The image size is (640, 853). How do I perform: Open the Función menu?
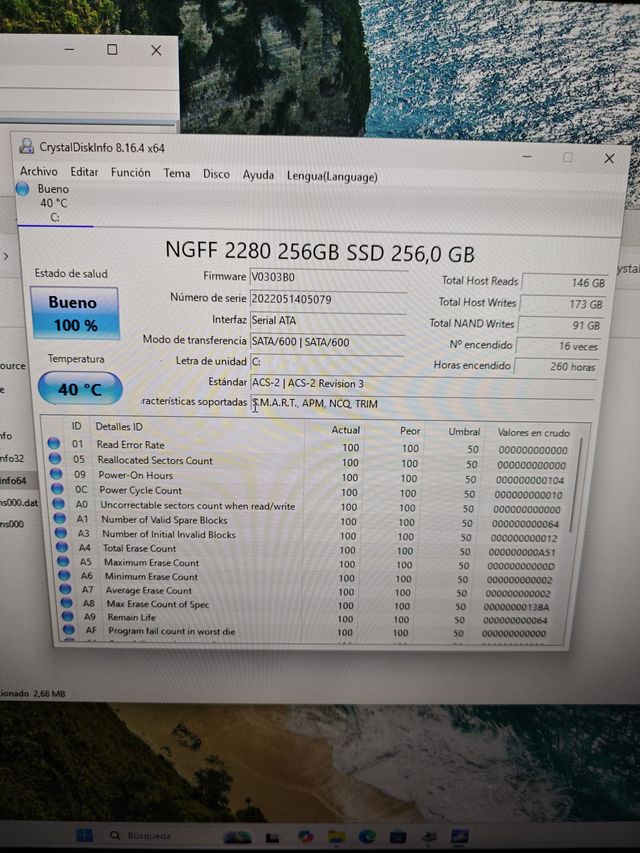131,172
